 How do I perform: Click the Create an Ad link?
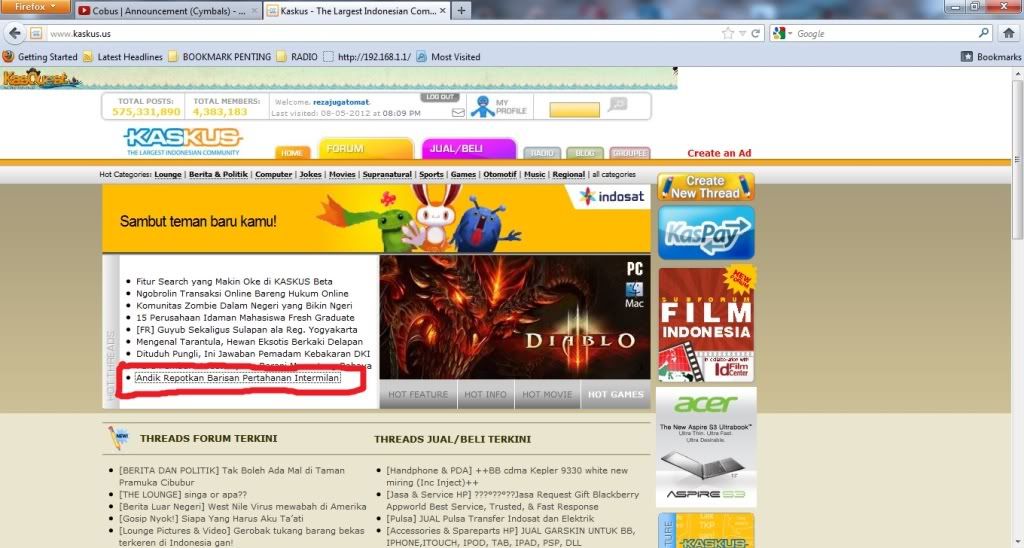[x=719, y=153]
